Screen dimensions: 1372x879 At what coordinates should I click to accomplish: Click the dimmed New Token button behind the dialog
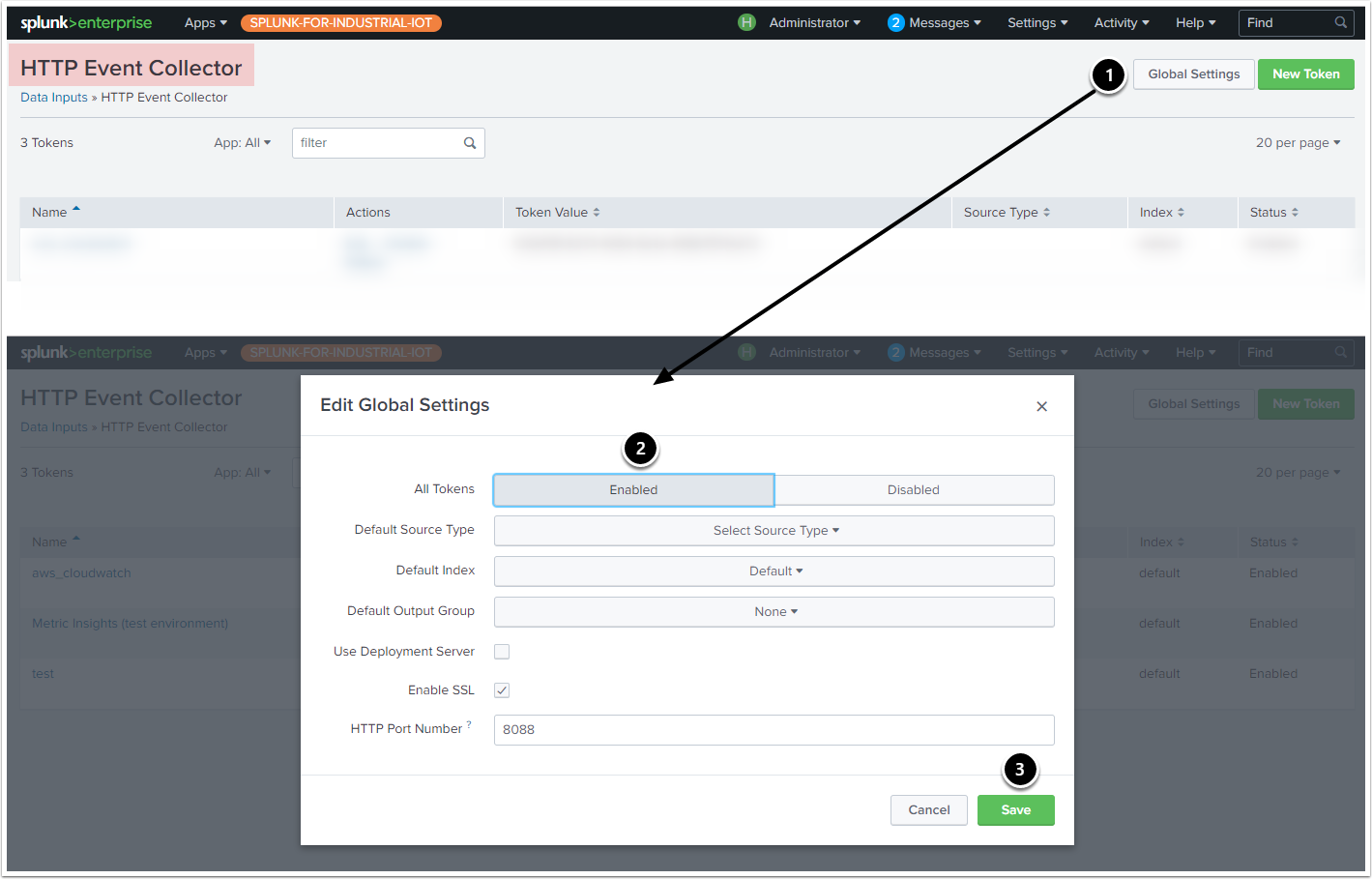coord(1305,404)
